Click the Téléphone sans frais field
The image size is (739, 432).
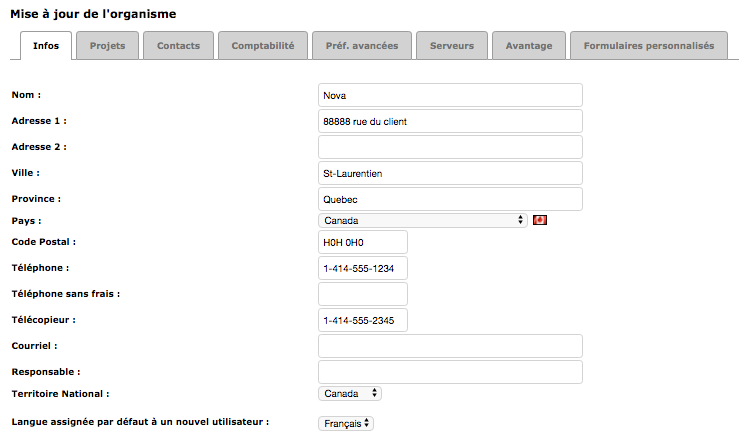(363, 294)
